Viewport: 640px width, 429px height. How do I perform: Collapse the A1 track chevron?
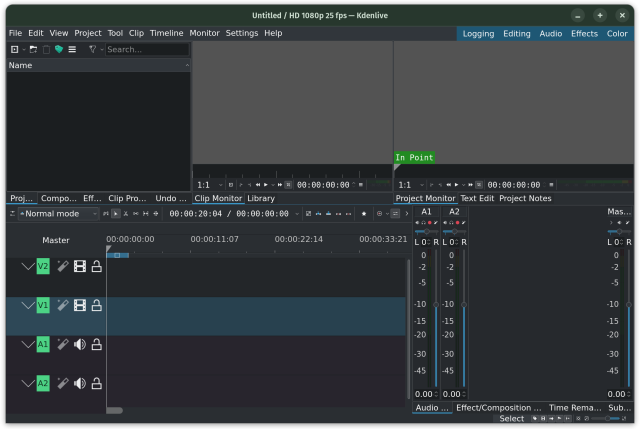tap(28, 344)
